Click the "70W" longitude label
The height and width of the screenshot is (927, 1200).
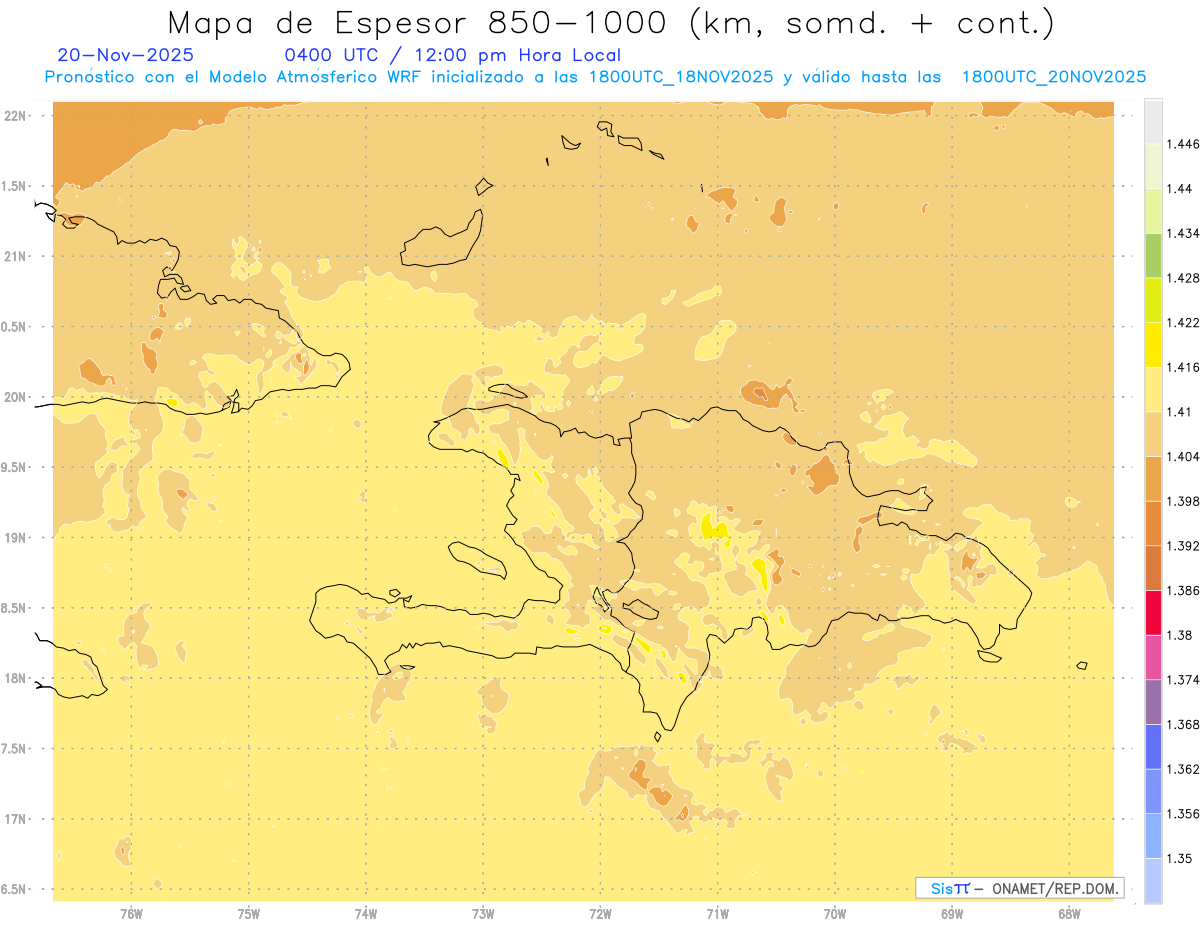coord(835,914)
